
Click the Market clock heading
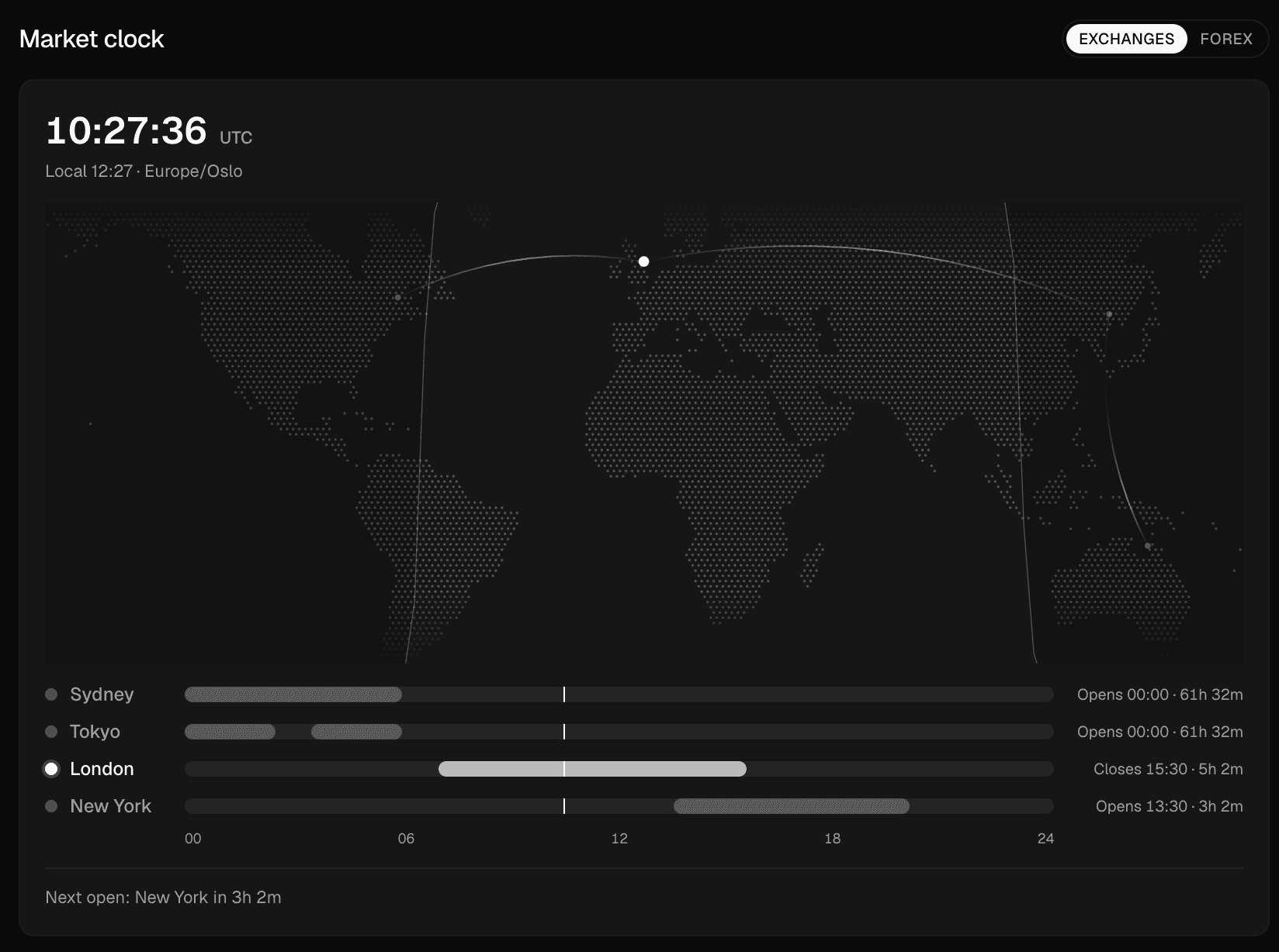tap(92, 39)
